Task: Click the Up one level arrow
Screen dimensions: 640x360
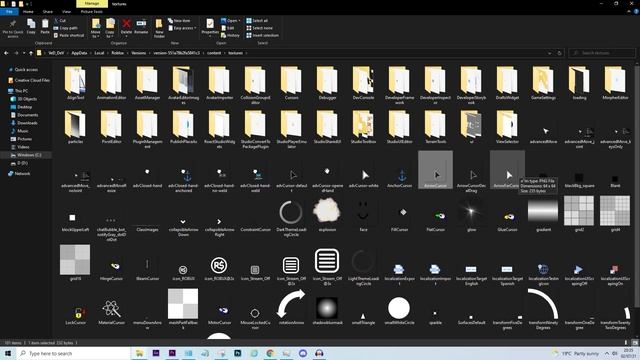Action: 31,53
